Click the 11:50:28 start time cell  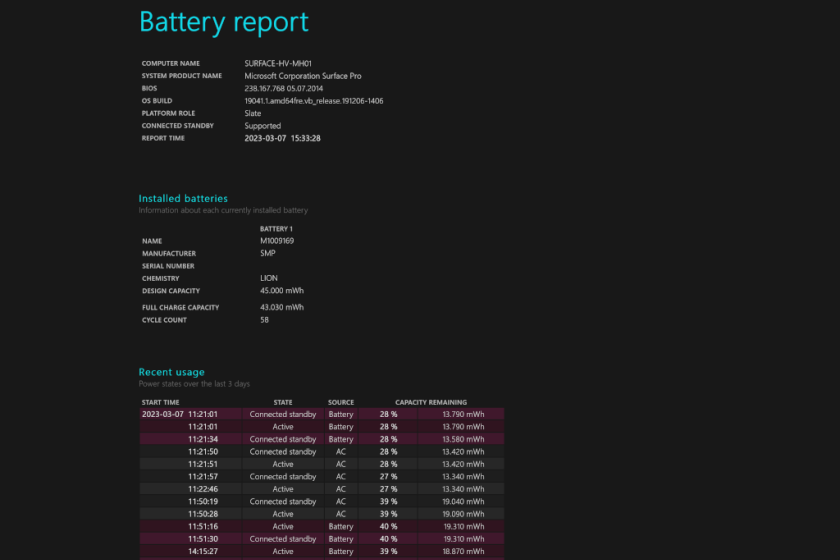pos(203,514)
